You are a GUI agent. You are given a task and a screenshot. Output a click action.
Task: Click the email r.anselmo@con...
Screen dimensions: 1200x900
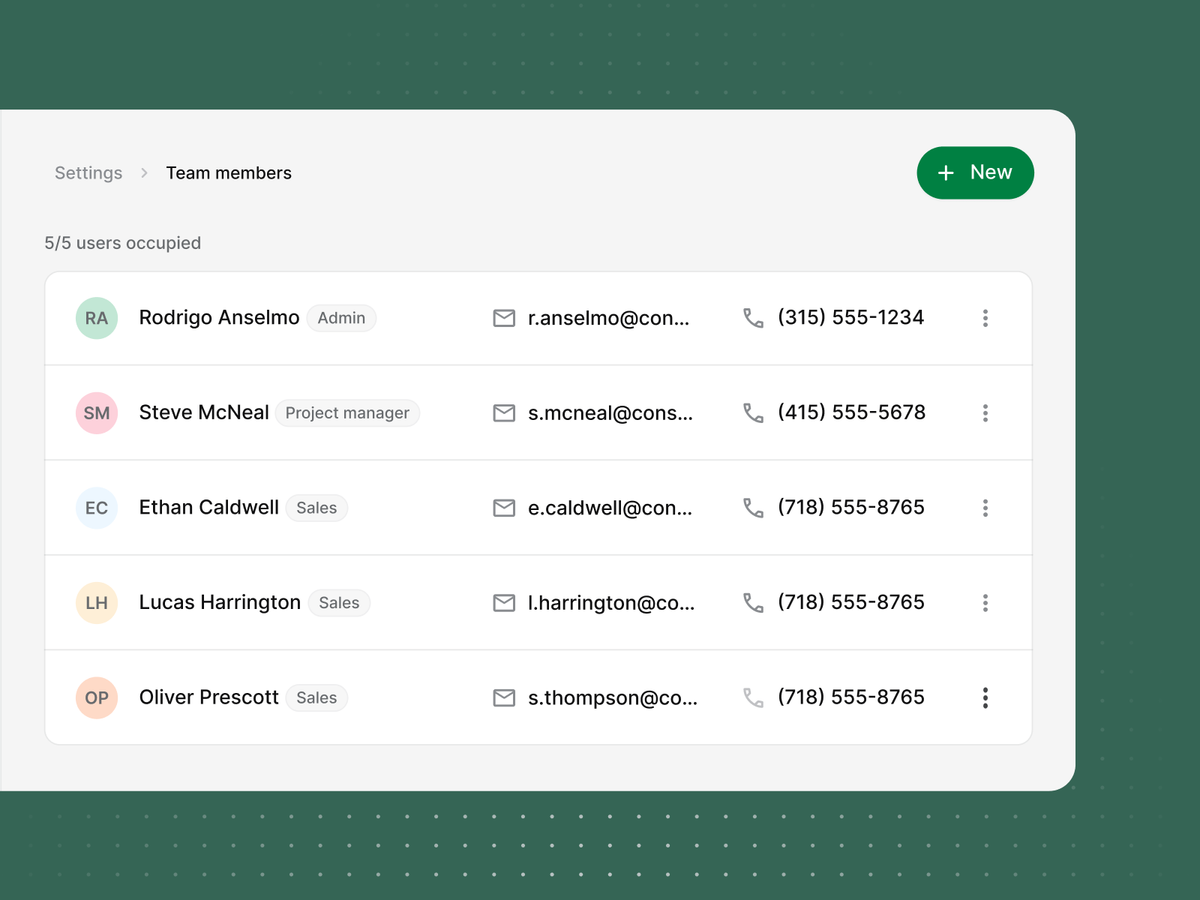(609, 318)
